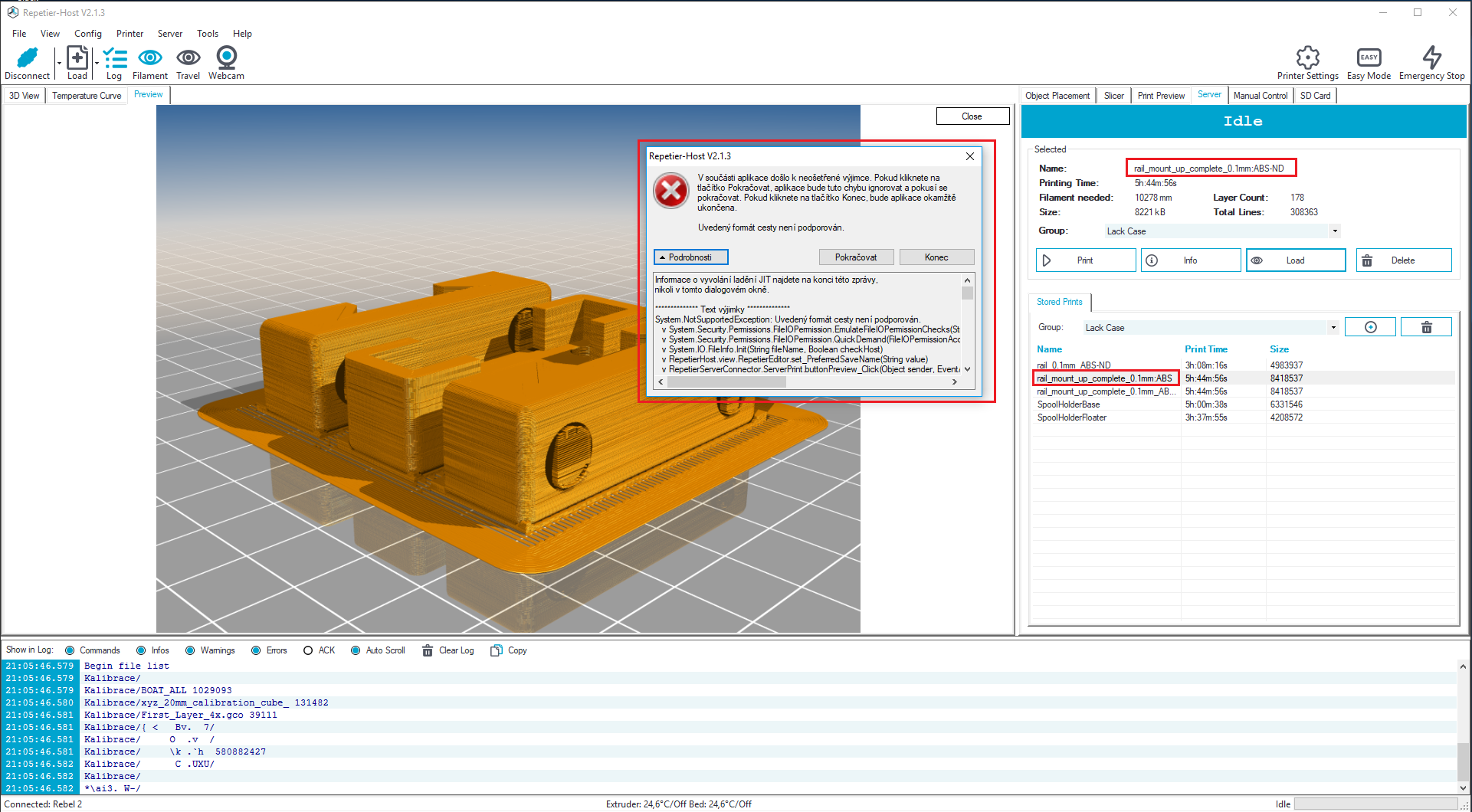1472x812 pixels.
Task: Click the Disconnect plug icon
Action: point(27,57)
